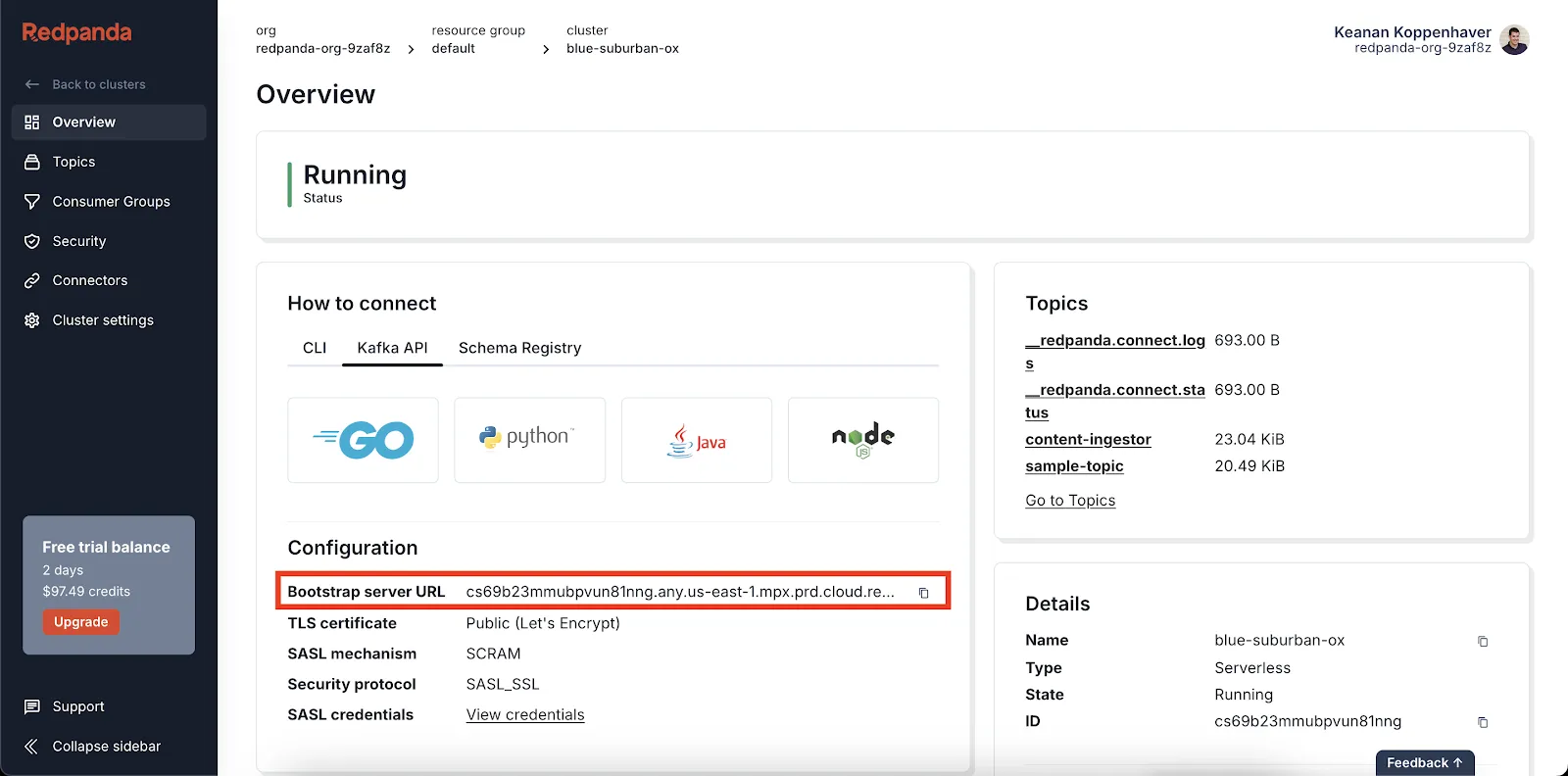
Task: Open the Feedback button
Action: coord(1425,762)
